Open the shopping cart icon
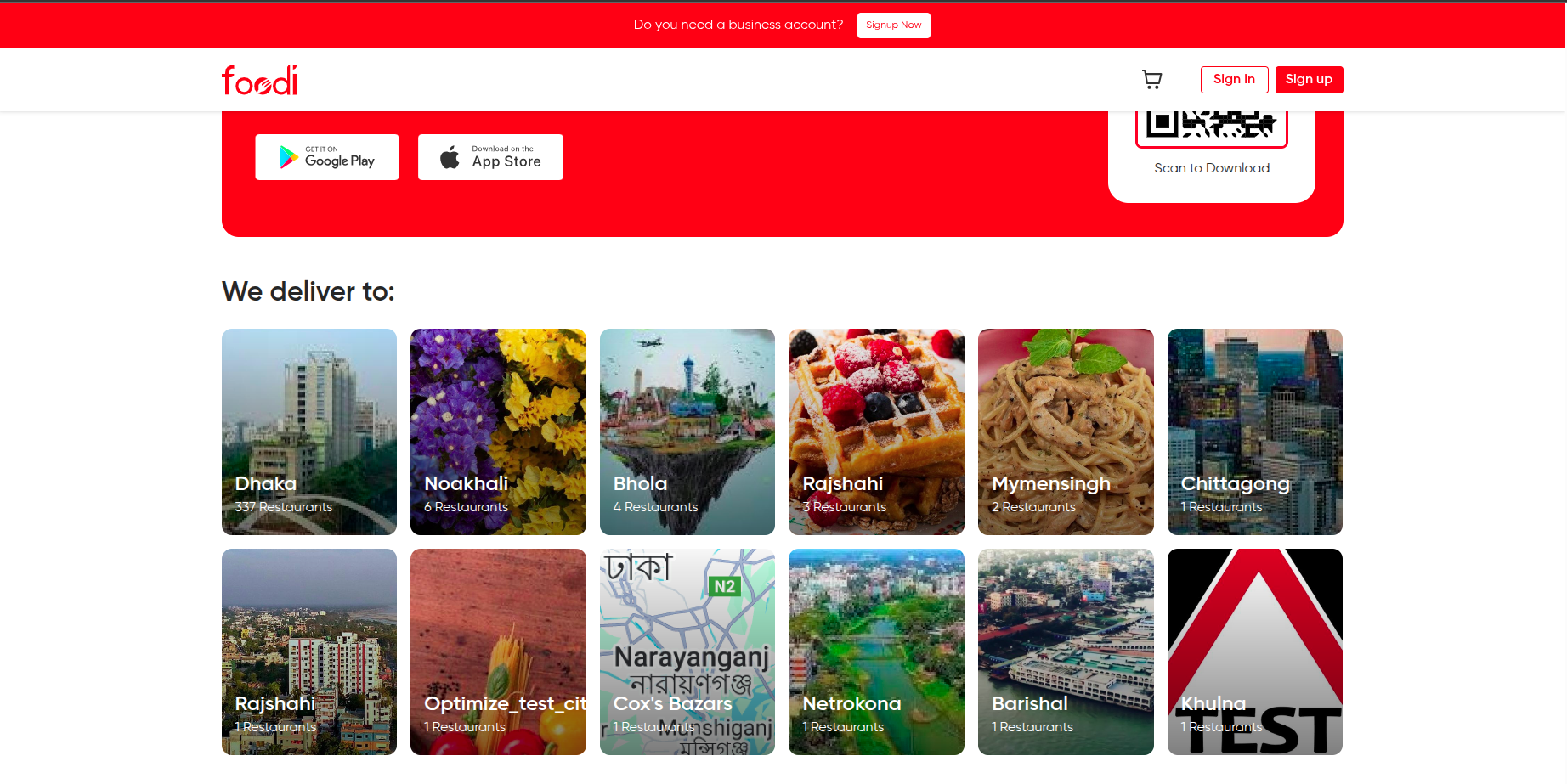 pyautogui.click(x=1151, y=80)
